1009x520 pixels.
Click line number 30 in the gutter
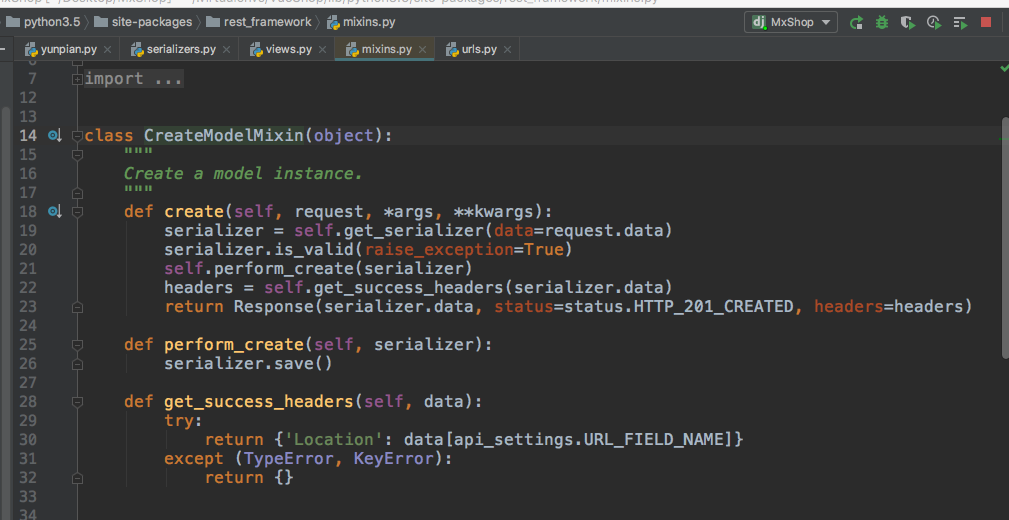pyautogui.click(x=28, y=440)
